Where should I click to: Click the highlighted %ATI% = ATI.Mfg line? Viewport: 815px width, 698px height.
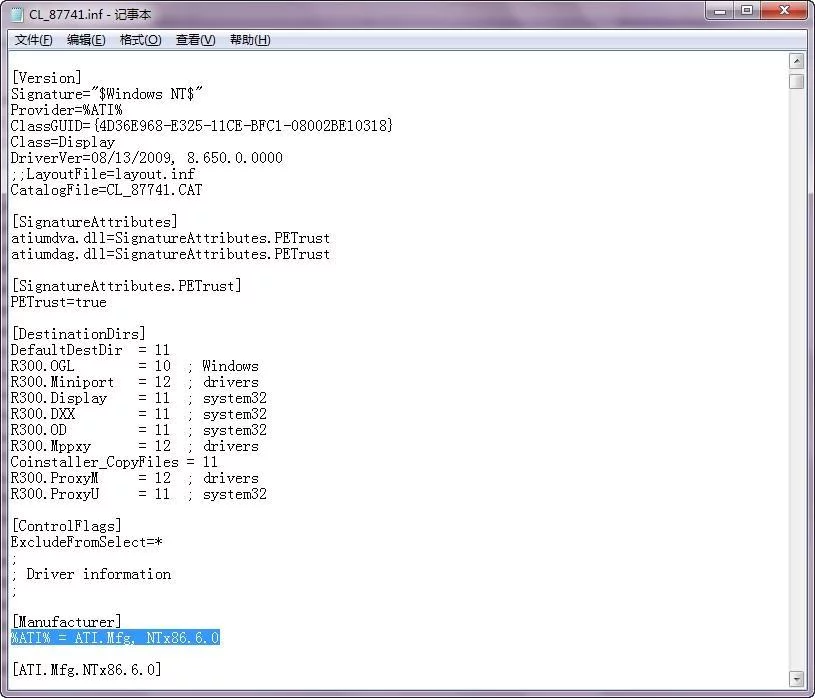click(x=115, y=638)
